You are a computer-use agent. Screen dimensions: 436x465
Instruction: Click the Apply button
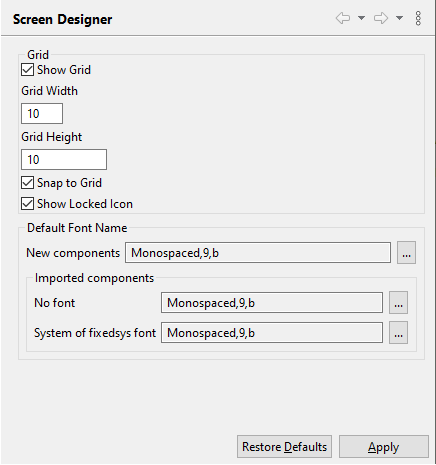point(384,447)
